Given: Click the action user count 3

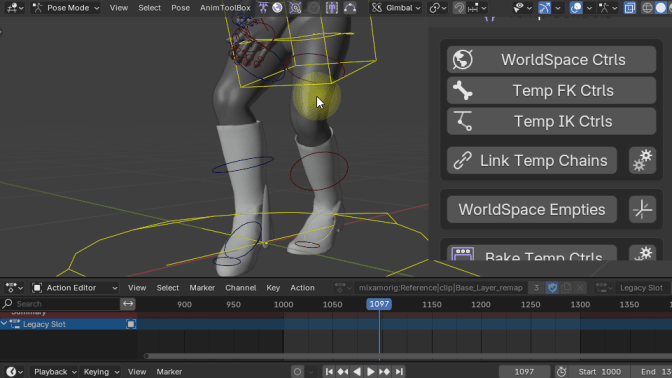Looking at the screenshot, I should pyautogui.click(x=536, y=288).
